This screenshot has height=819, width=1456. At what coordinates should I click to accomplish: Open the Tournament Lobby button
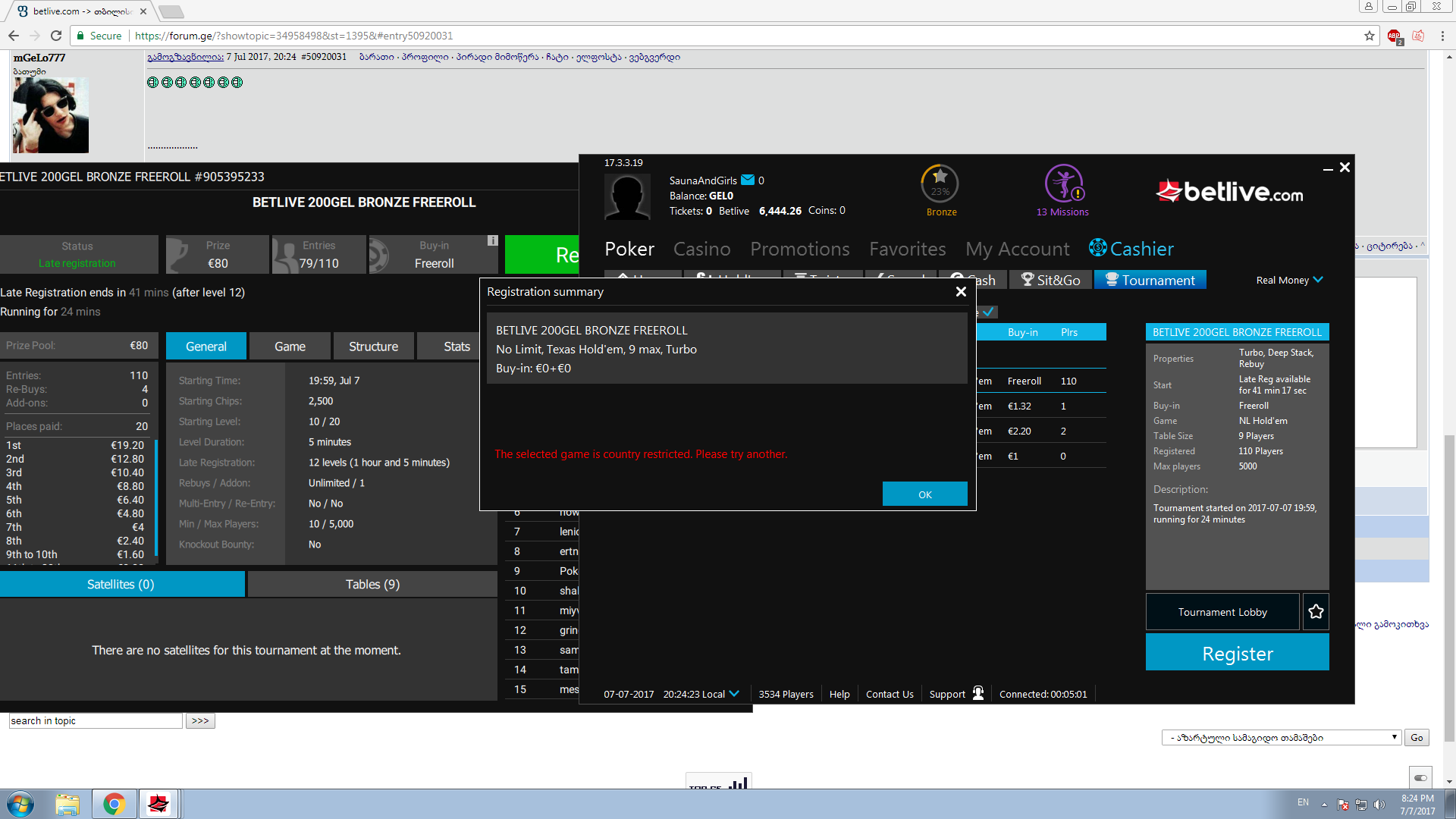click(x=1222, y=612)
